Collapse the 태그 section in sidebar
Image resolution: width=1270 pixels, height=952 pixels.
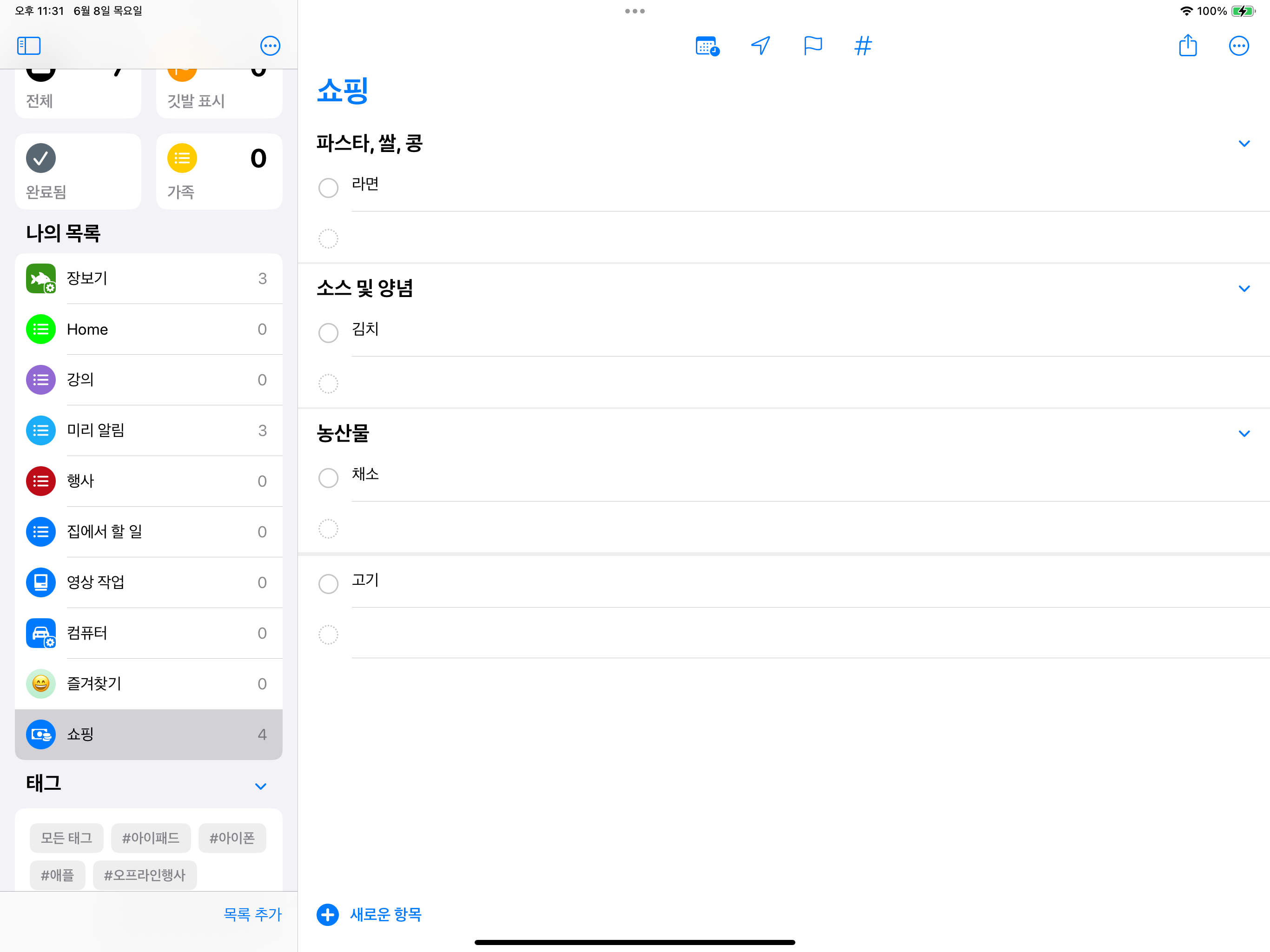[x=261, y=786]
